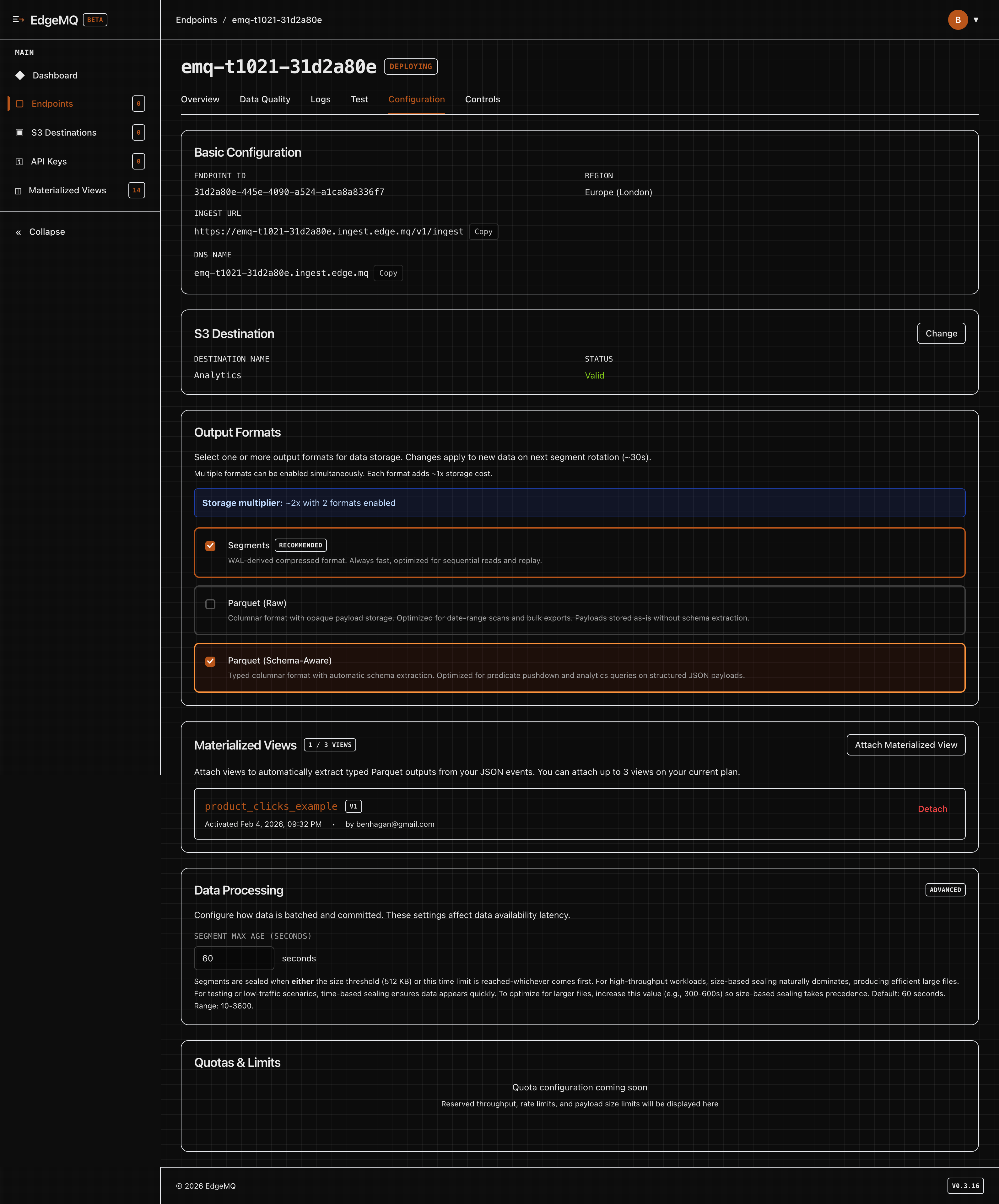The height and width of the screenshot is (1204, 999).
Task: Select the Endpoints sidebar icon
Action: pyautogui.click(x=19, y=104)
